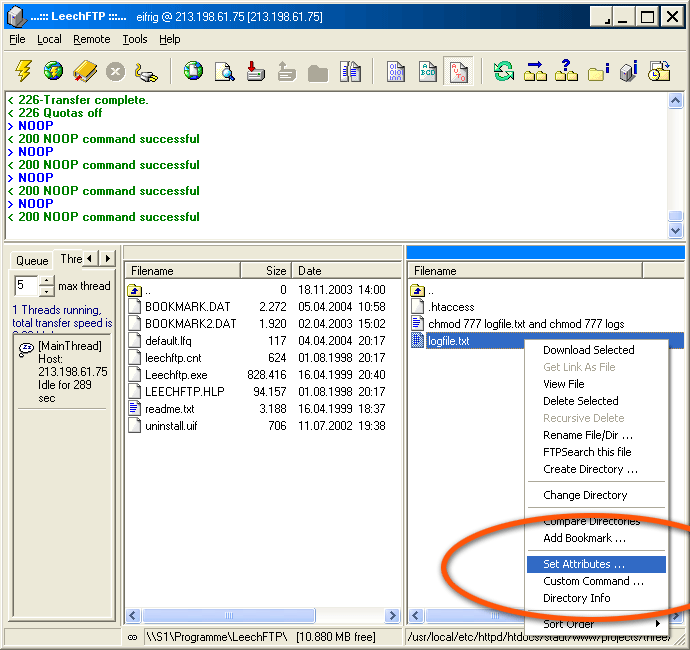Click the sleeping MainThread status icon

click(x=26, y=349)
